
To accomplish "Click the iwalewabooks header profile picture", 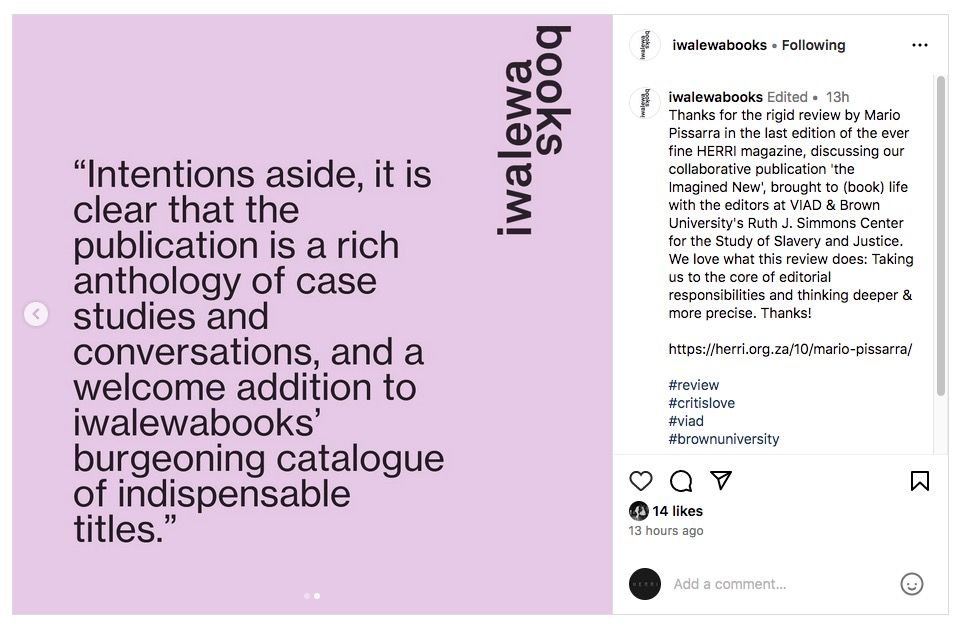I will [645, 45].
